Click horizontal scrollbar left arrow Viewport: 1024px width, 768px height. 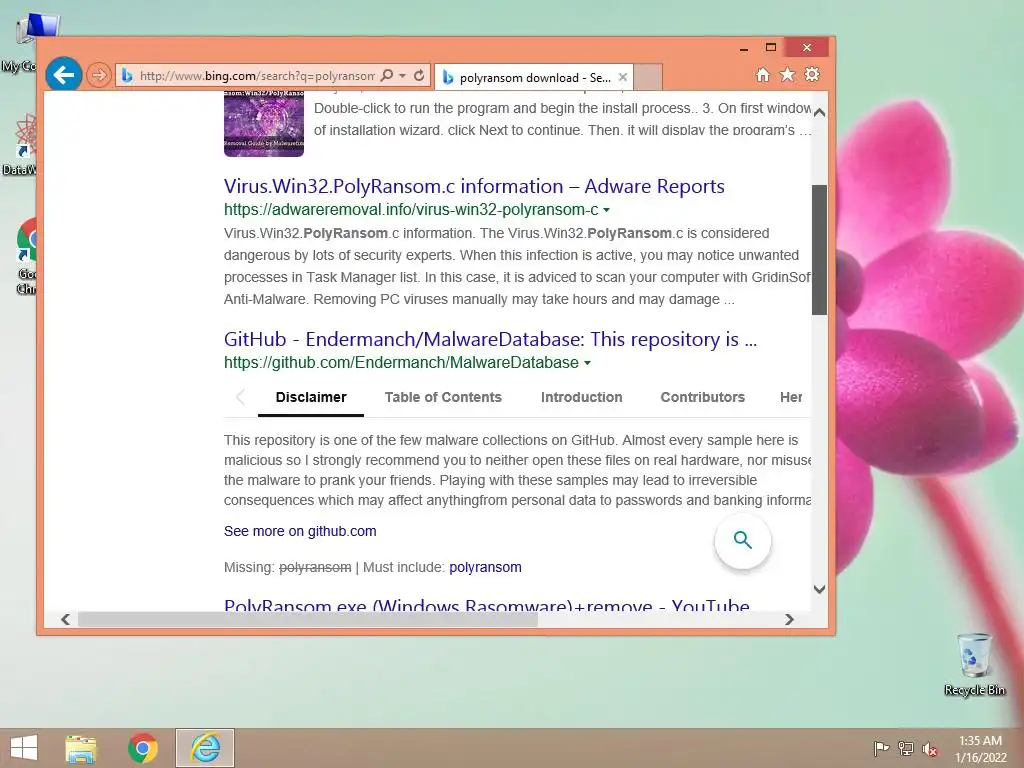point(65,619)
